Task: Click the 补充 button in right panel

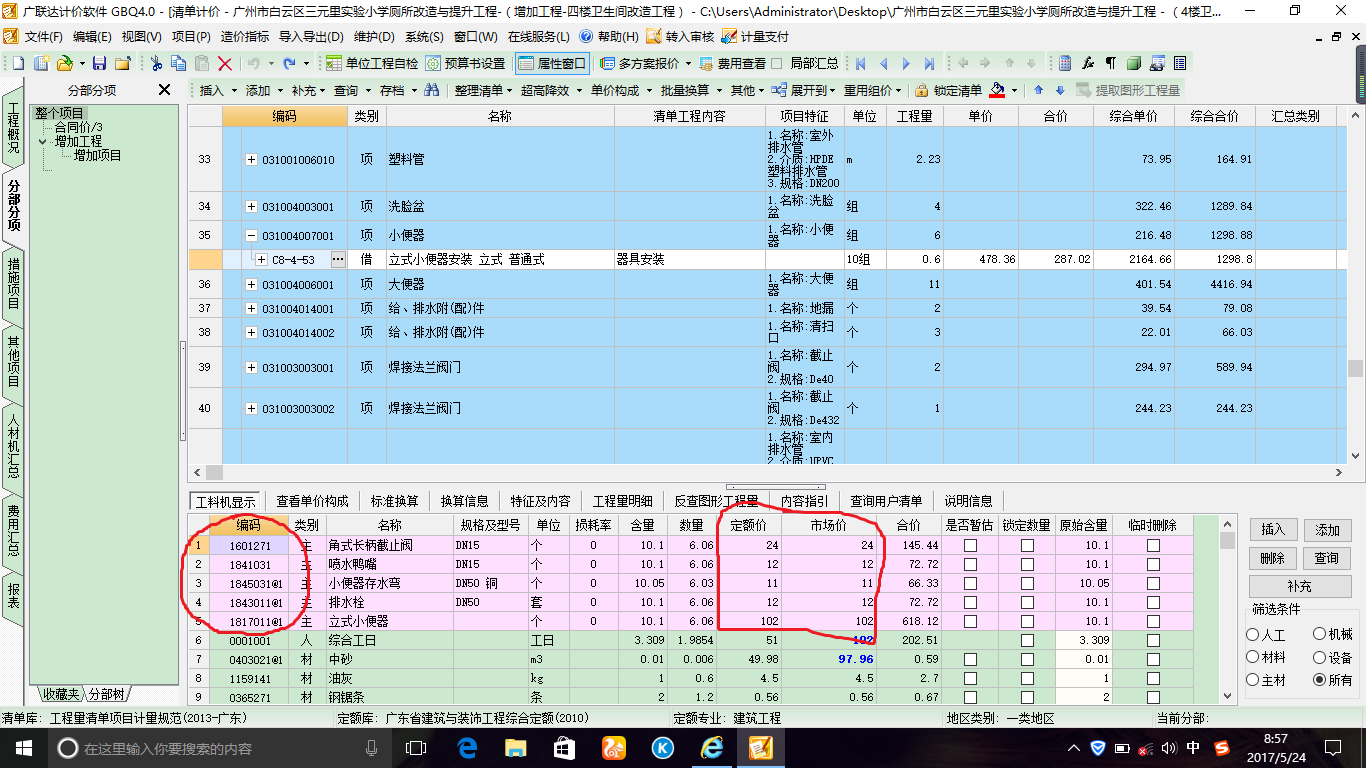Action: 1299,586
